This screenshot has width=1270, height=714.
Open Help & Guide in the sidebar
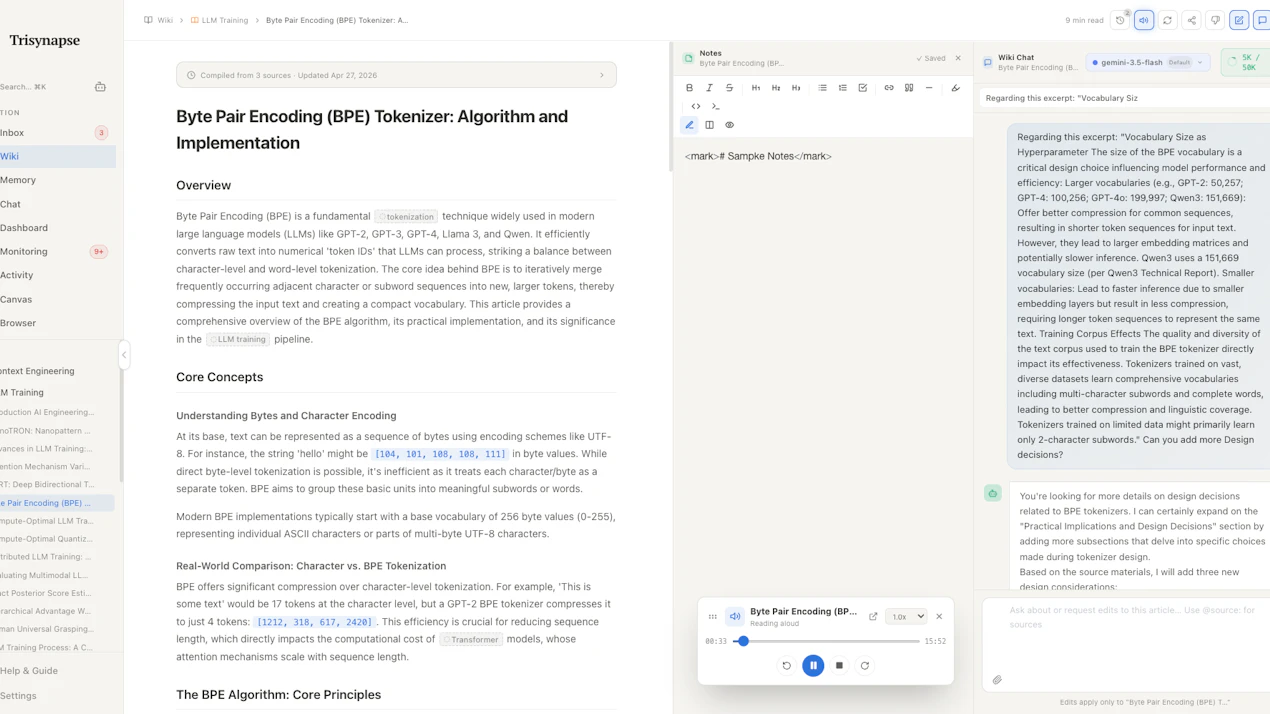55,671
